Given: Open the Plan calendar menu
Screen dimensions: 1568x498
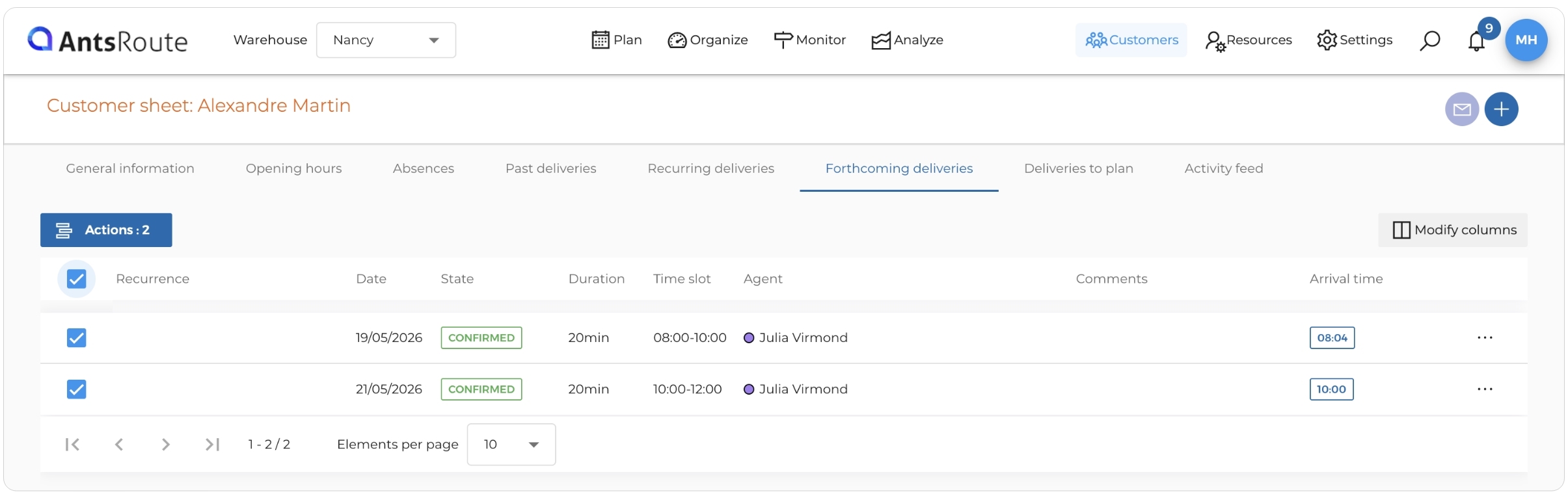Looking at the screenshot, I should pos(616,40).
